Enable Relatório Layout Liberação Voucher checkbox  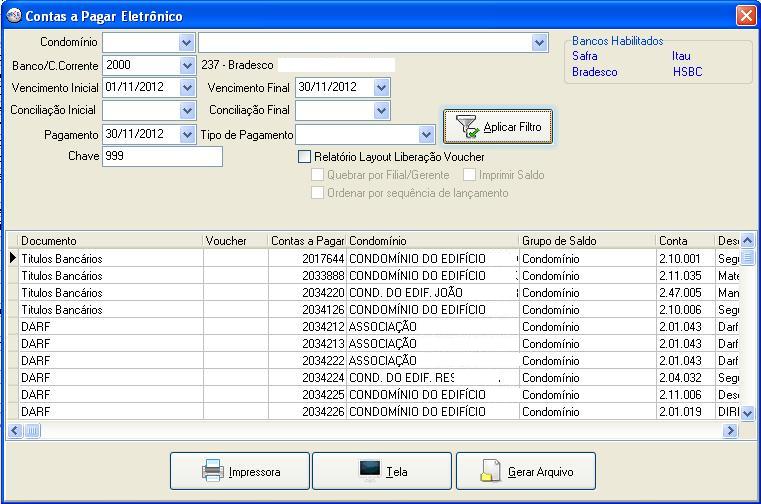[x=305, y=157]
